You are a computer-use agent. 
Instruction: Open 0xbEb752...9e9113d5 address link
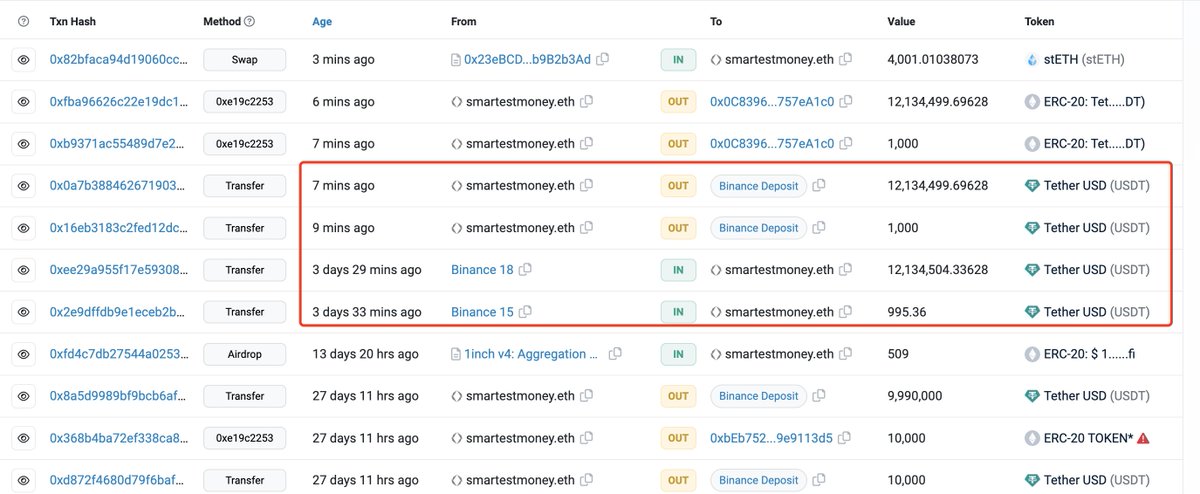click(771, 438)
